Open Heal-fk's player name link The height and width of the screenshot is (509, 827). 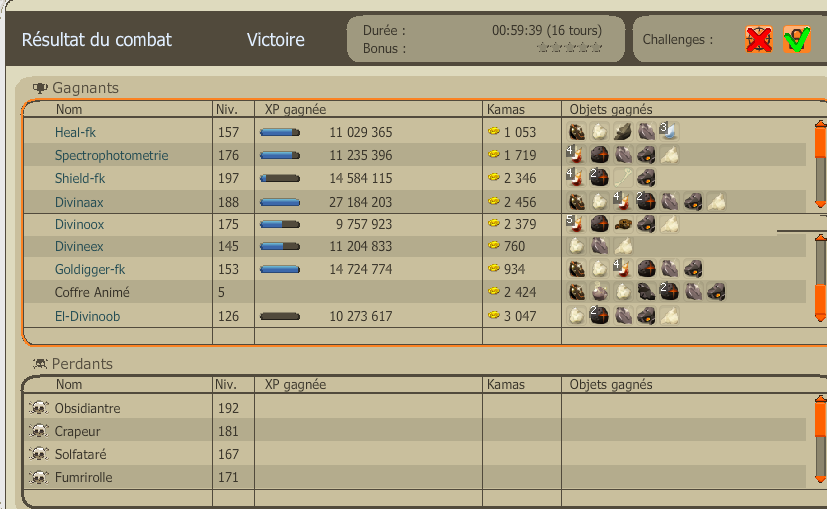[75, 132]
